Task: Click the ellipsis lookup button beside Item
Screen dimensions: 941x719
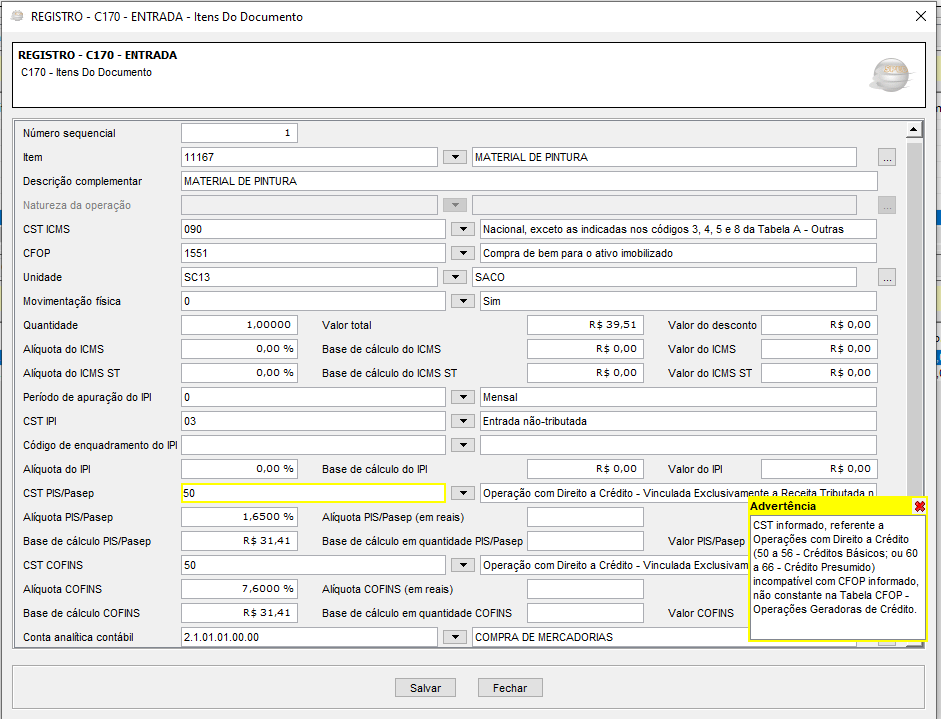Action: [887, 157]
